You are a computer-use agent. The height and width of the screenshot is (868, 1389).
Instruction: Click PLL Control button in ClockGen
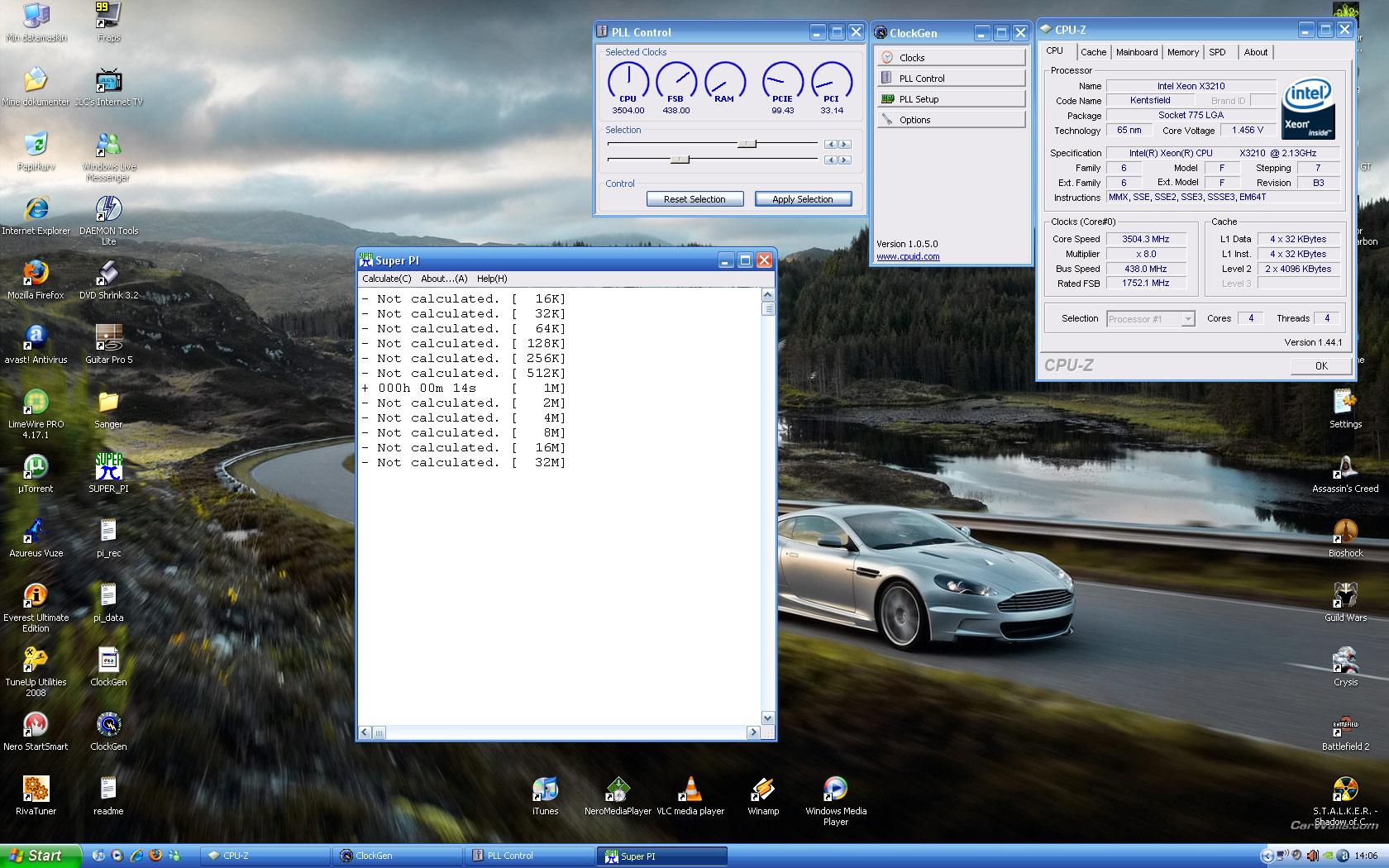[x=950, y=78]
